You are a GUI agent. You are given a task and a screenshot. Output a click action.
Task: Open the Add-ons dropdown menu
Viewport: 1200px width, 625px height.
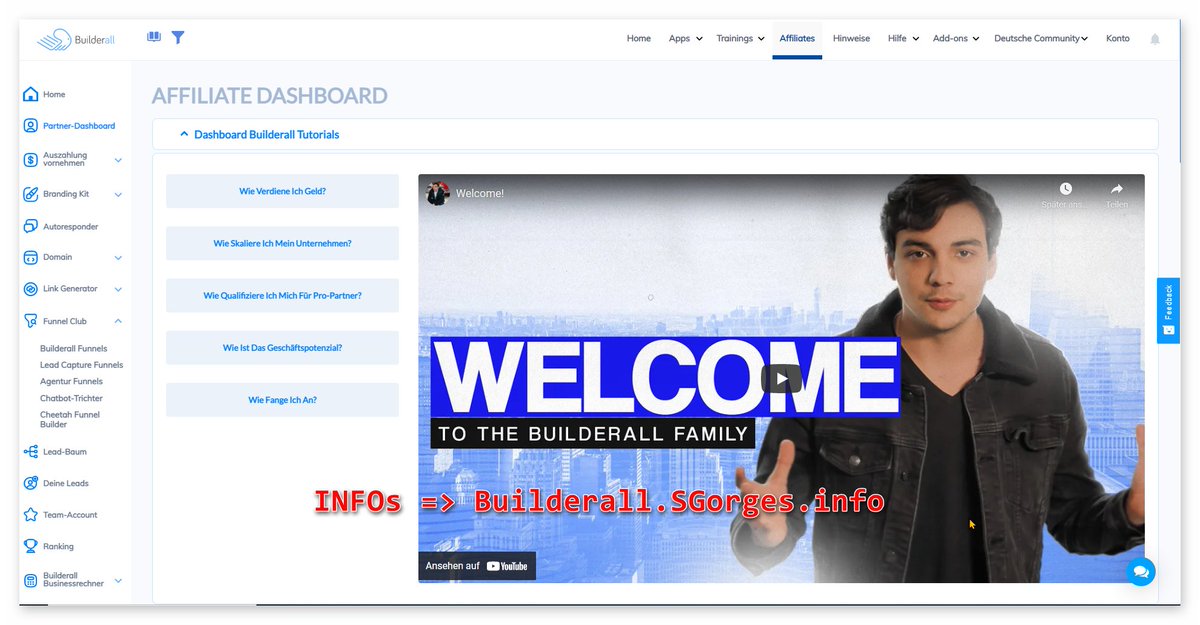click(x=955, y=39)
